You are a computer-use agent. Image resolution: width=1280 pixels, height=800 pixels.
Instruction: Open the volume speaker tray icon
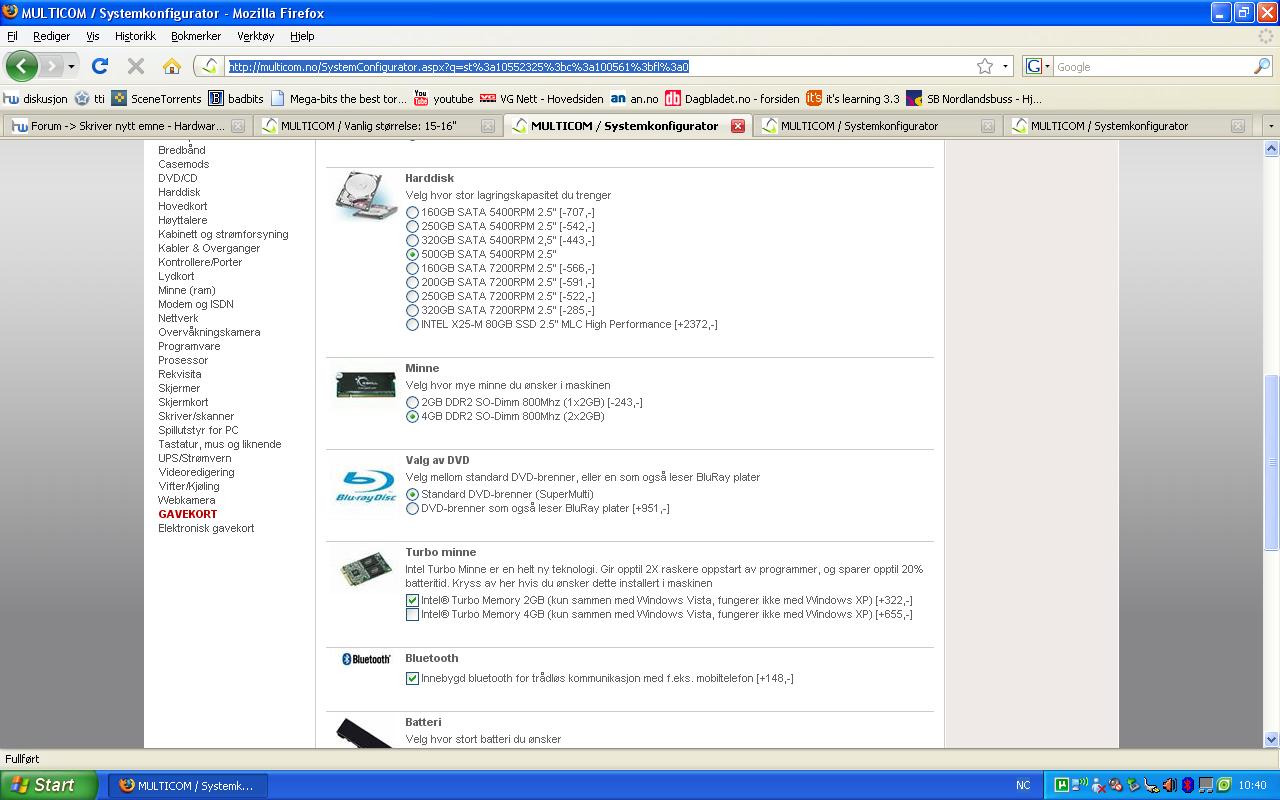1170,785
